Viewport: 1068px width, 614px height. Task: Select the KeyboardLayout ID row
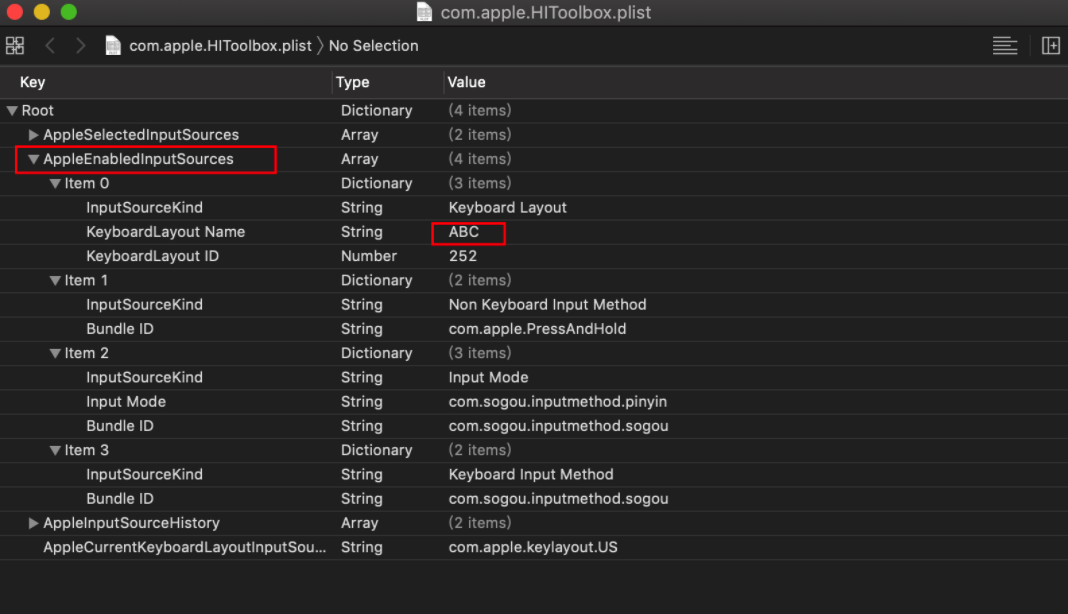click(152, 256)
